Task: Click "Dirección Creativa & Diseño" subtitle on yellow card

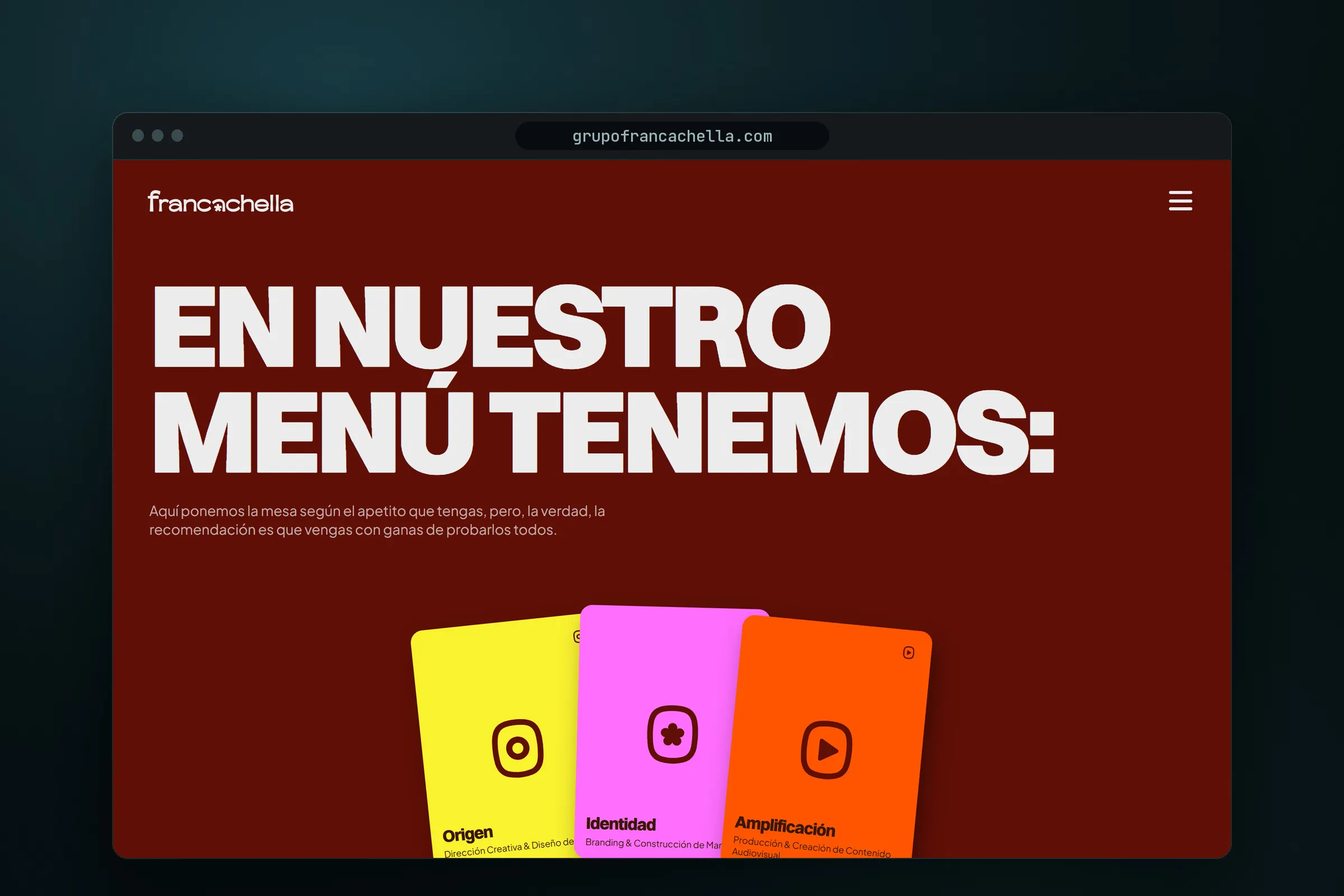Action: pyautogui.click(x=508, y=848)
